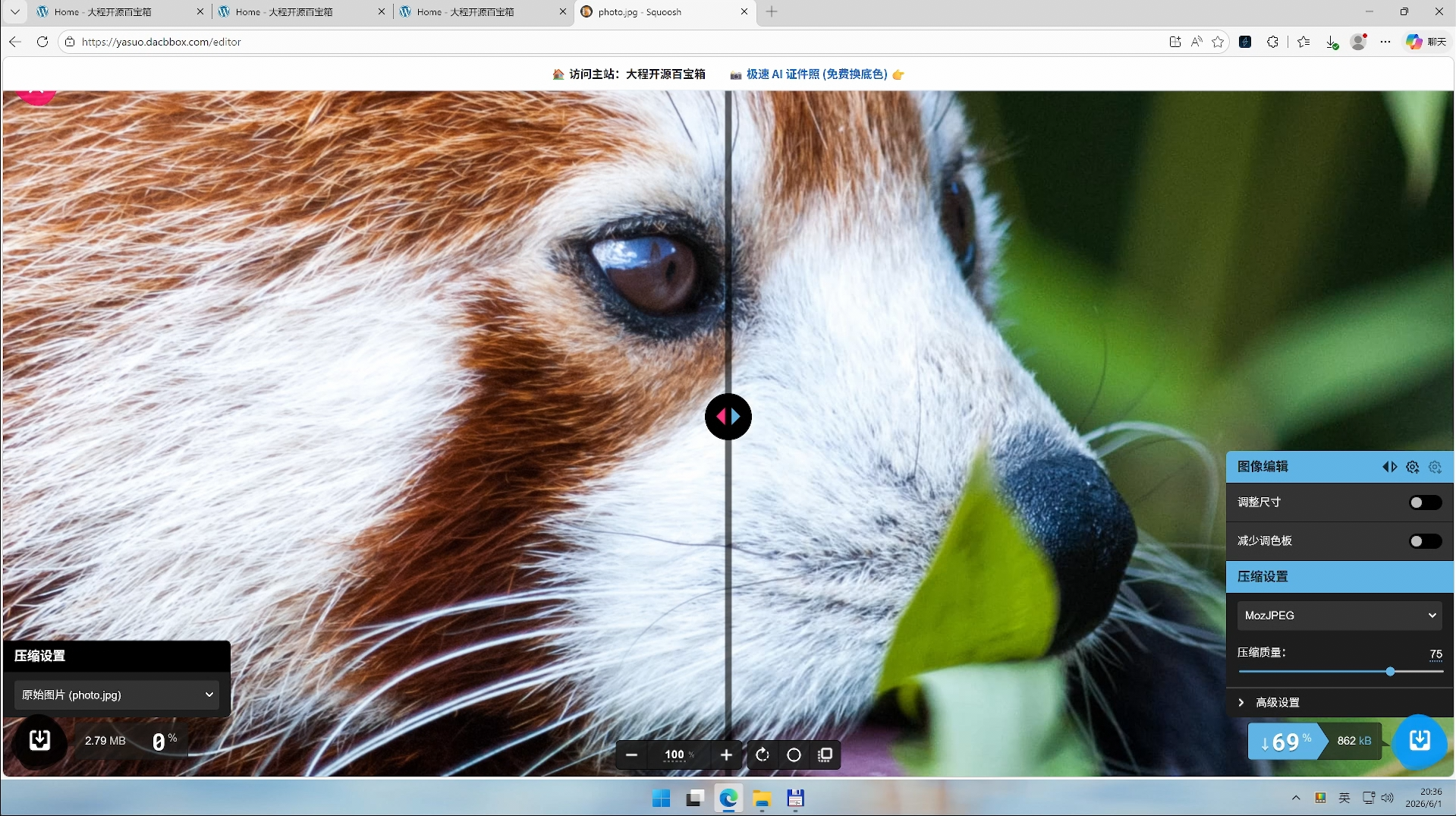The image size is (1456, 816).
Task: Open the floppy disk app on the taskbar
Action: [795, 799]
